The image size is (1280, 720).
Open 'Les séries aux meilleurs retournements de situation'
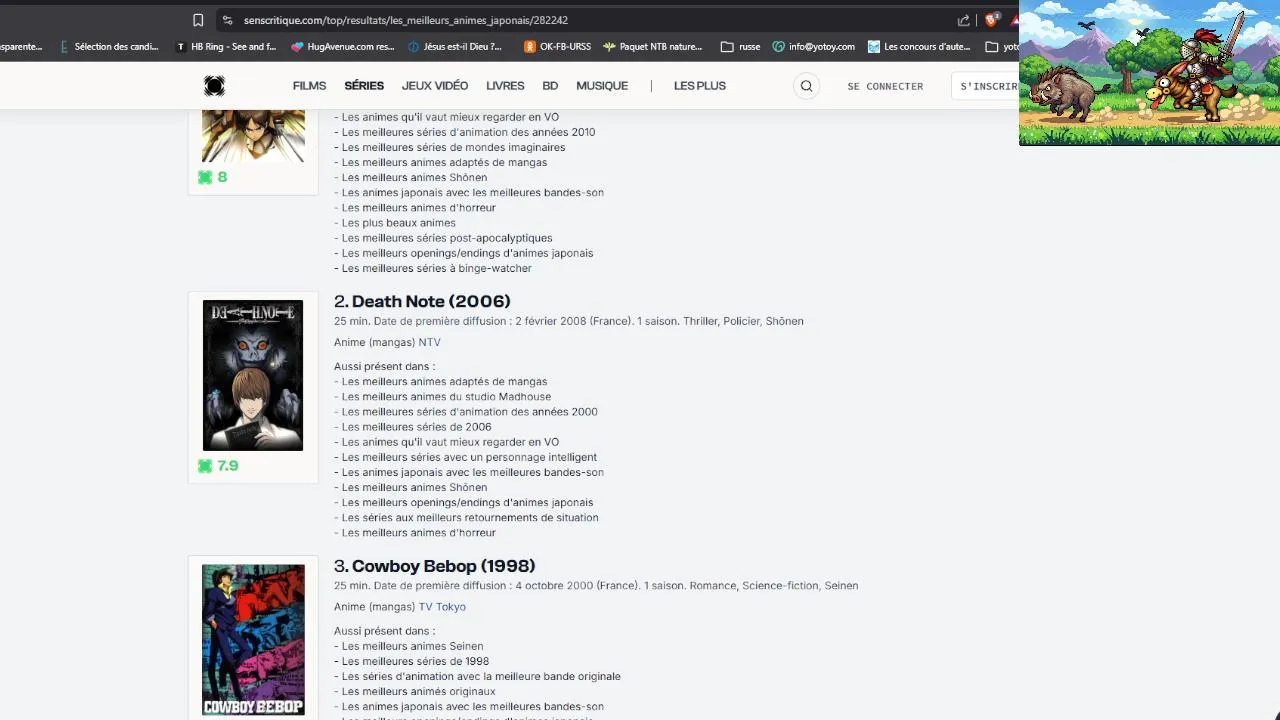pos(470,518)
